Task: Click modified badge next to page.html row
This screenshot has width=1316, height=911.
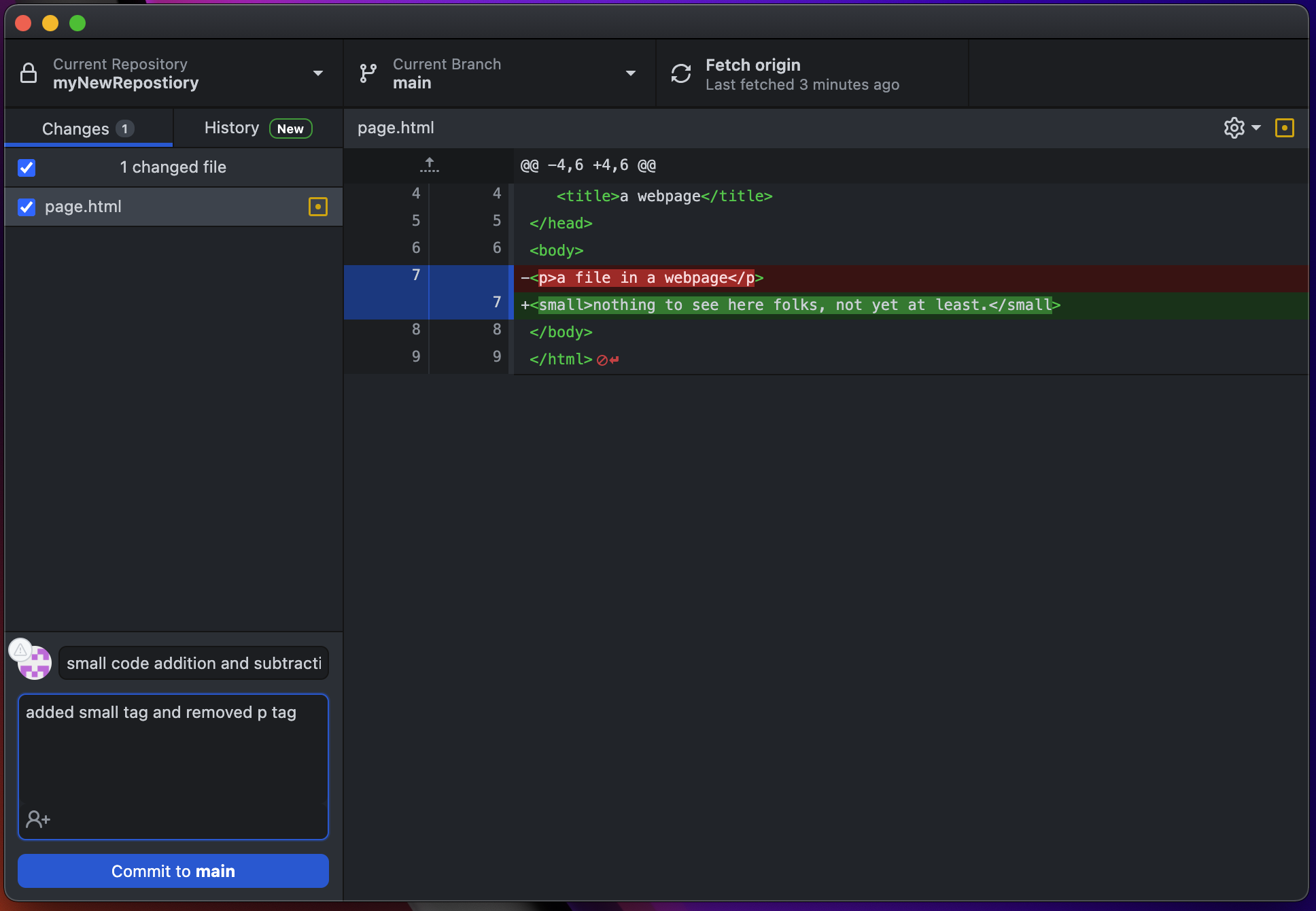Action: pyautogui.click(x=318, y=207)
